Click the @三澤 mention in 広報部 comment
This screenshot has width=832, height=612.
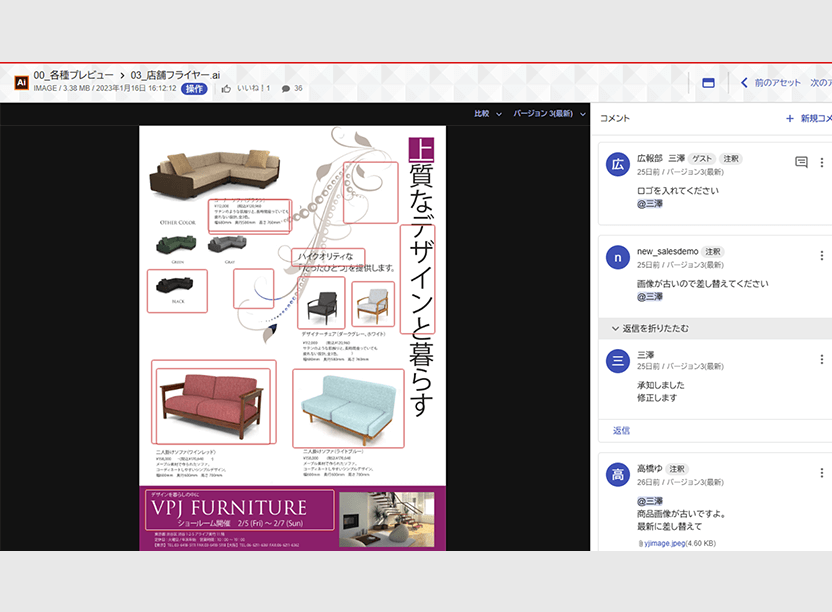[650, 204]
